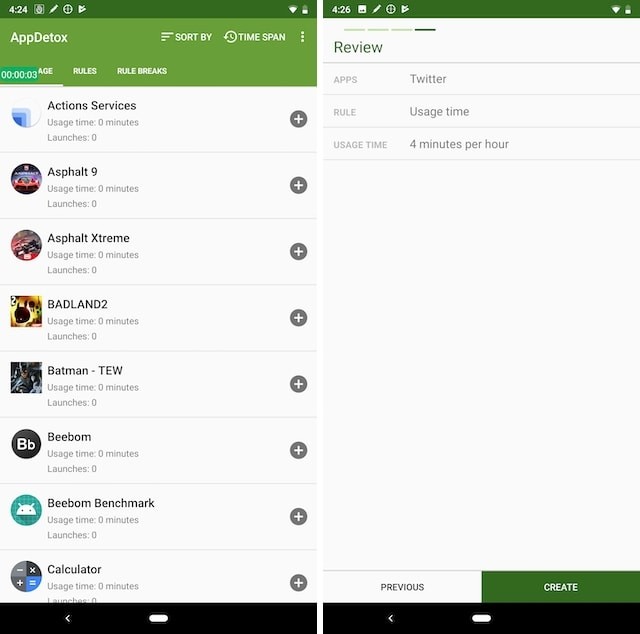
Task: Tap home pill on right phone navigation bar
Action: (x=481, y=618)
